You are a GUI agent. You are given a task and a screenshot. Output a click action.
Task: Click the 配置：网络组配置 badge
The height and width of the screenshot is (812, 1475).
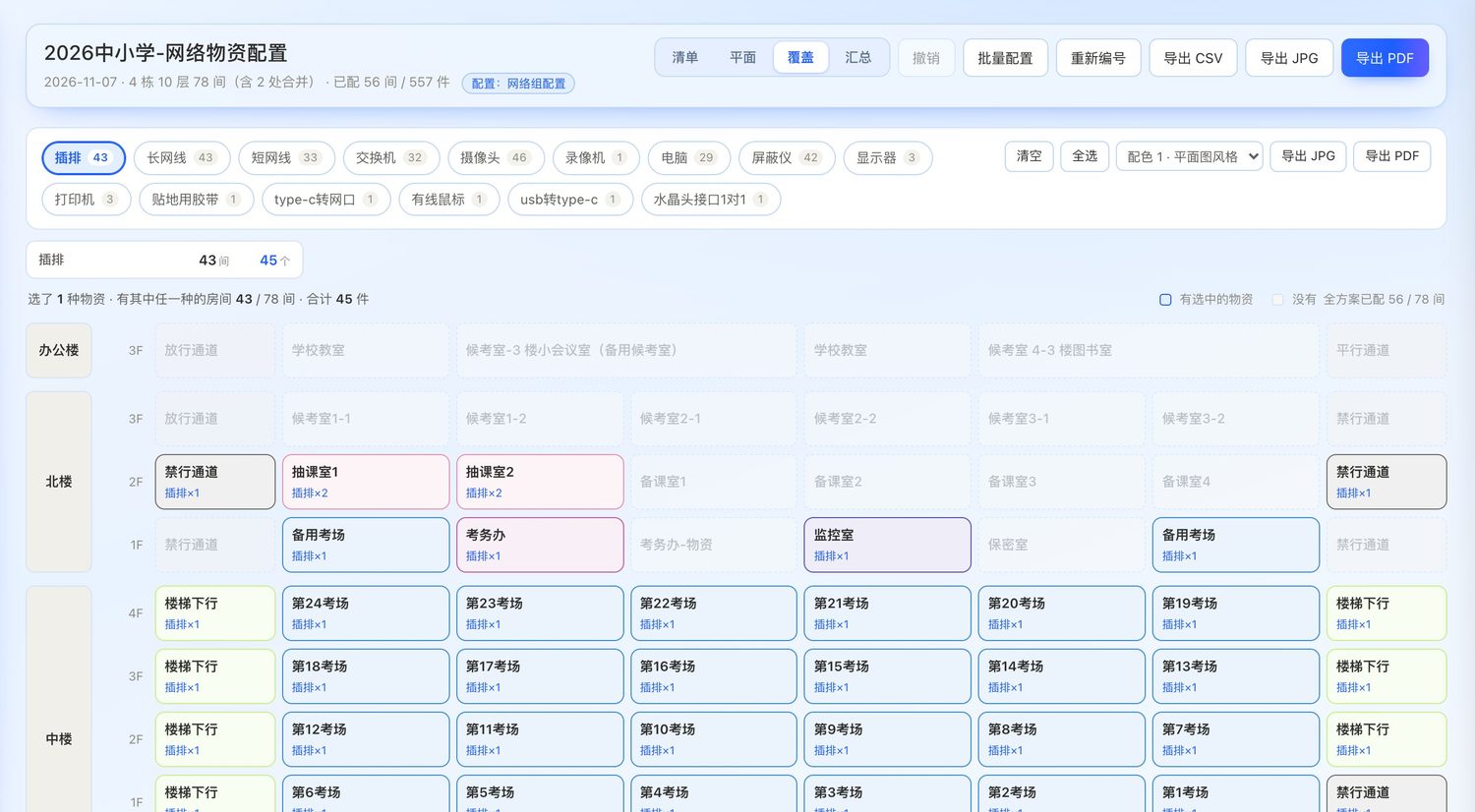518,84
